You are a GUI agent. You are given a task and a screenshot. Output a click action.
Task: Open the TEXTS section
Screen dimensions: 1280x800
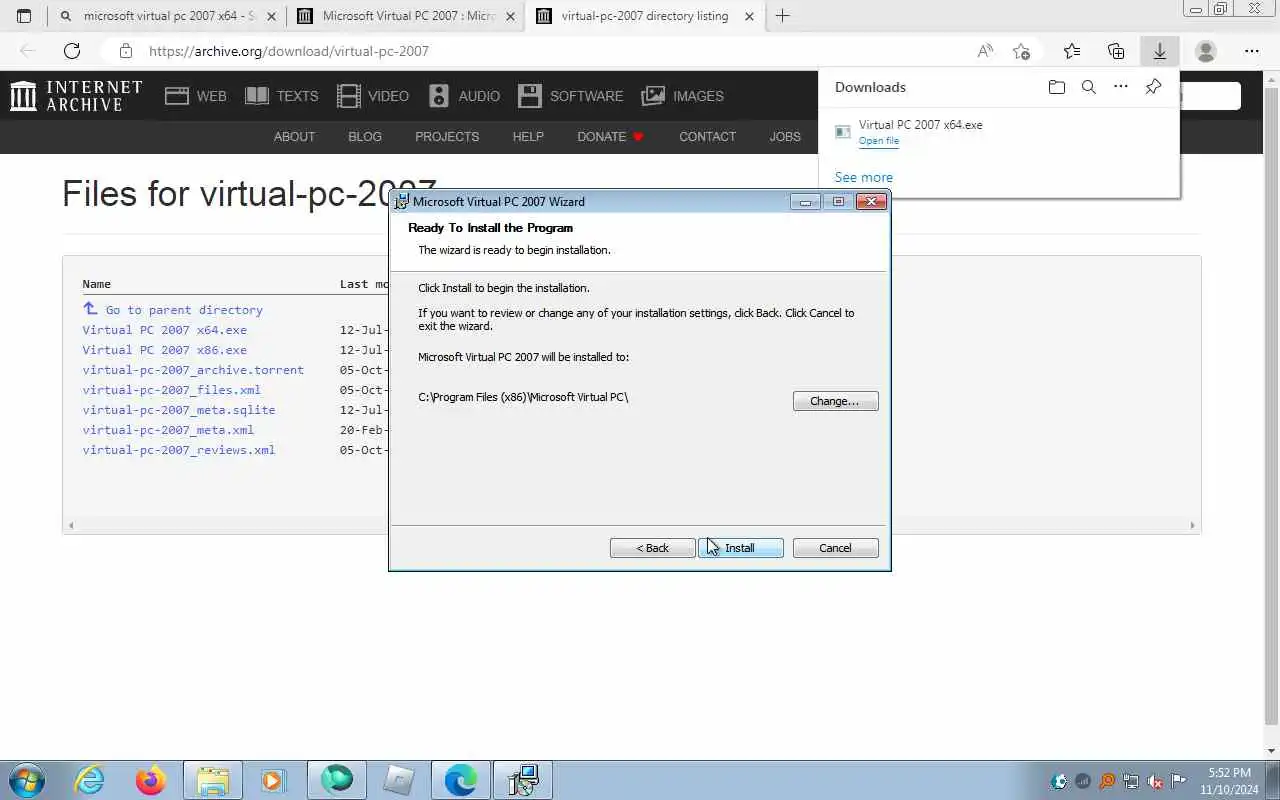[282, 96]
